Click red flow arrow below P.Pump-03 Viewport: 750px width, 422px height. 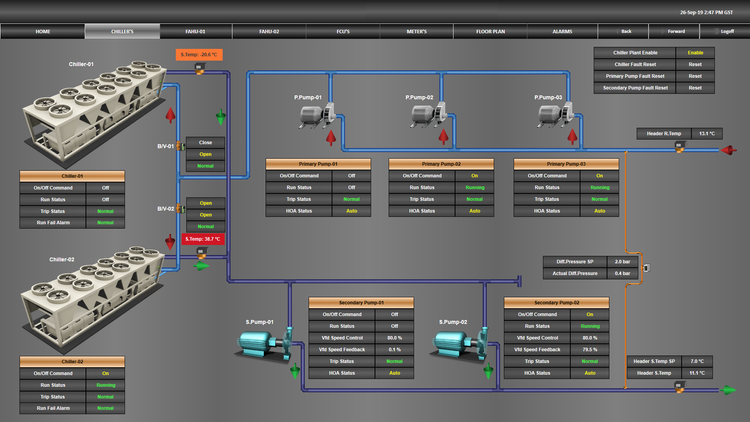pos(572,137)
